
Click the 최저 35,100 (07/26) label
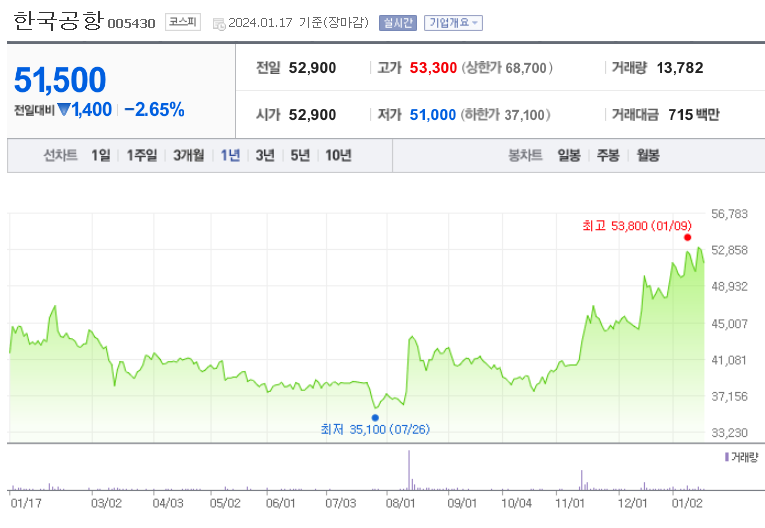point(375,429)
